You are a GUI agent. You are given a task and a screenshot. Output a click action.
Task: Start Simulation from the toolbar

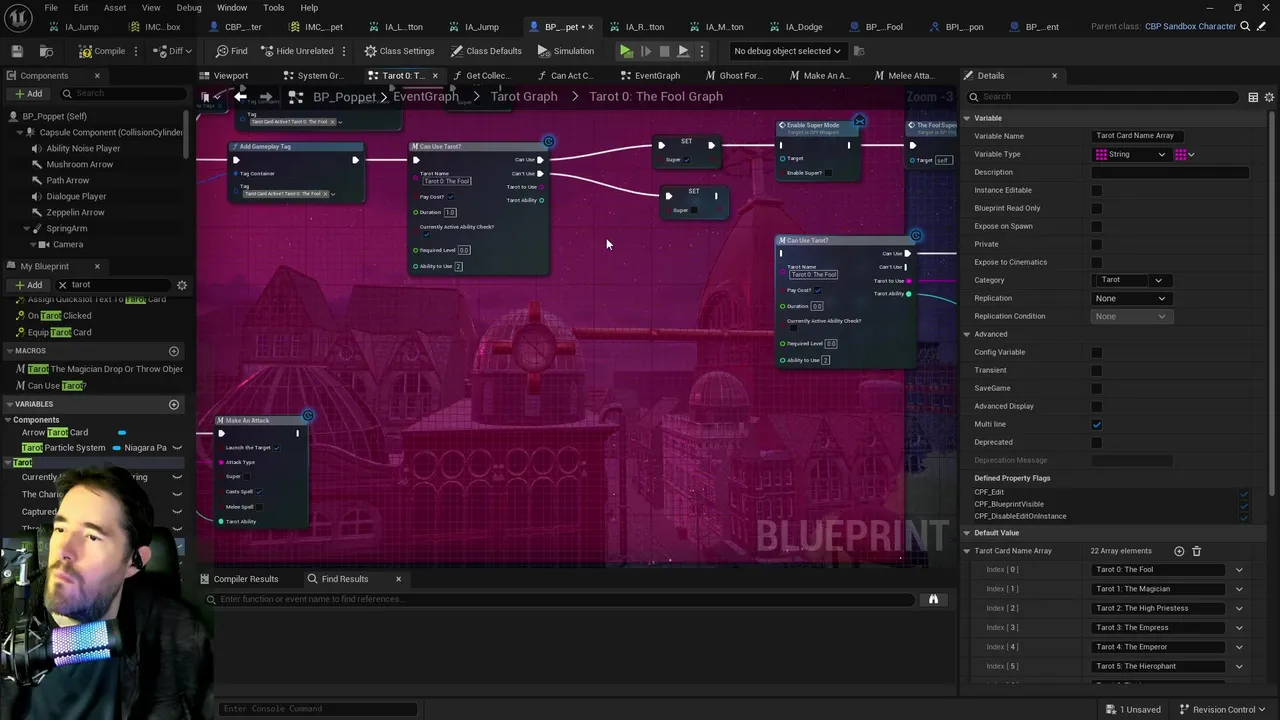(x=566, y=51)
